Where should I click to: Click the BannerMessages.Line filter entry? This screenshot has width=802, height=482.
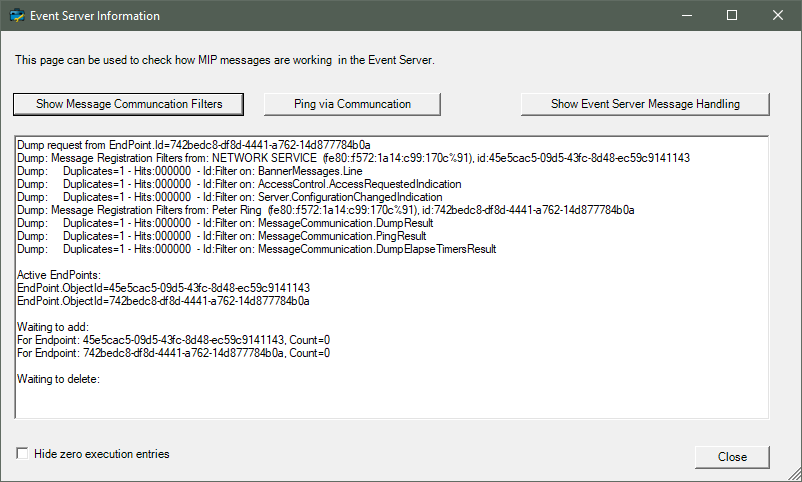pos(190,171)
